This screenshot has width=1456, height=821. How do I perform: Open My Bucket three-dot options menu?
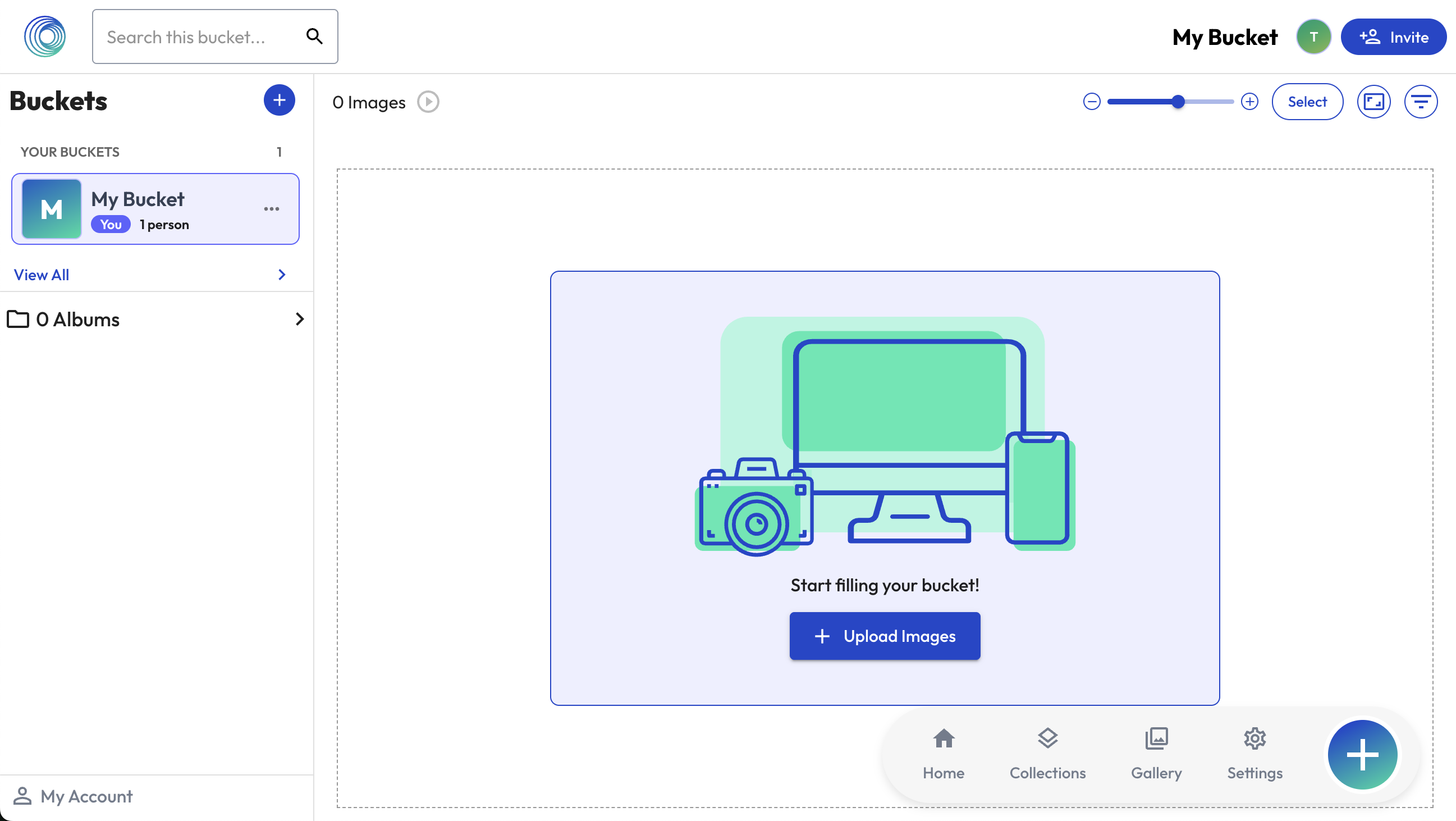coord(271,209)
